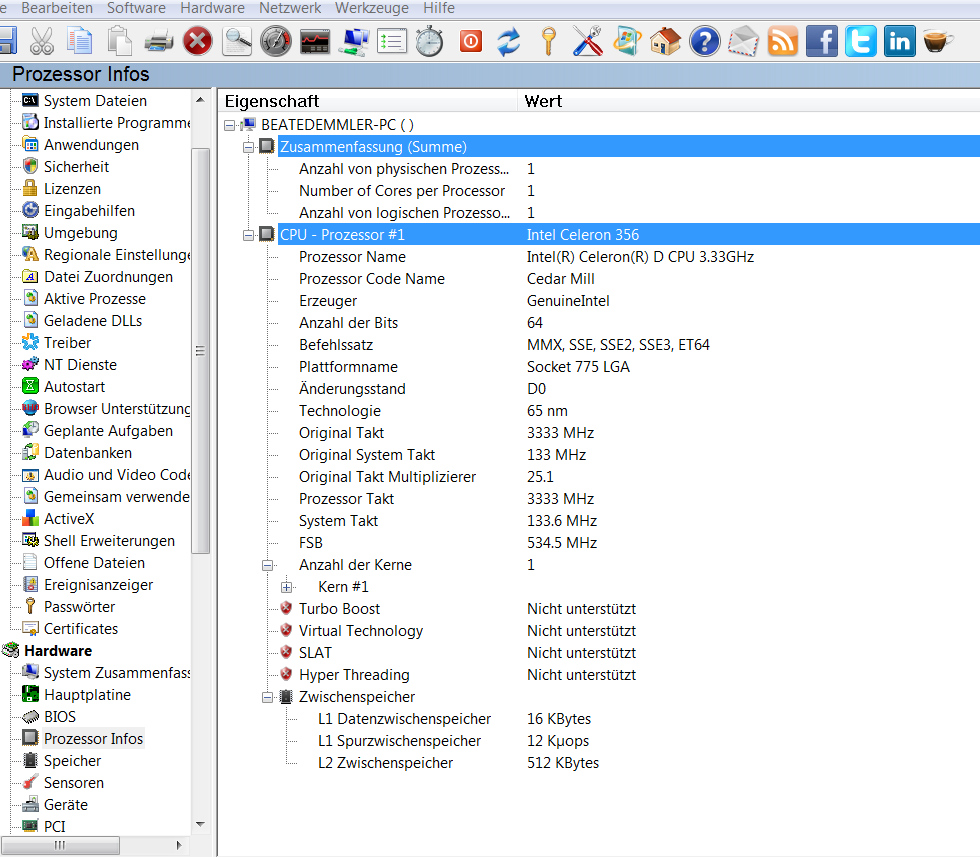Viewport: 980px width, 857px height.
Task: Click the red X stop icon
Action: [x=198, y=41]
